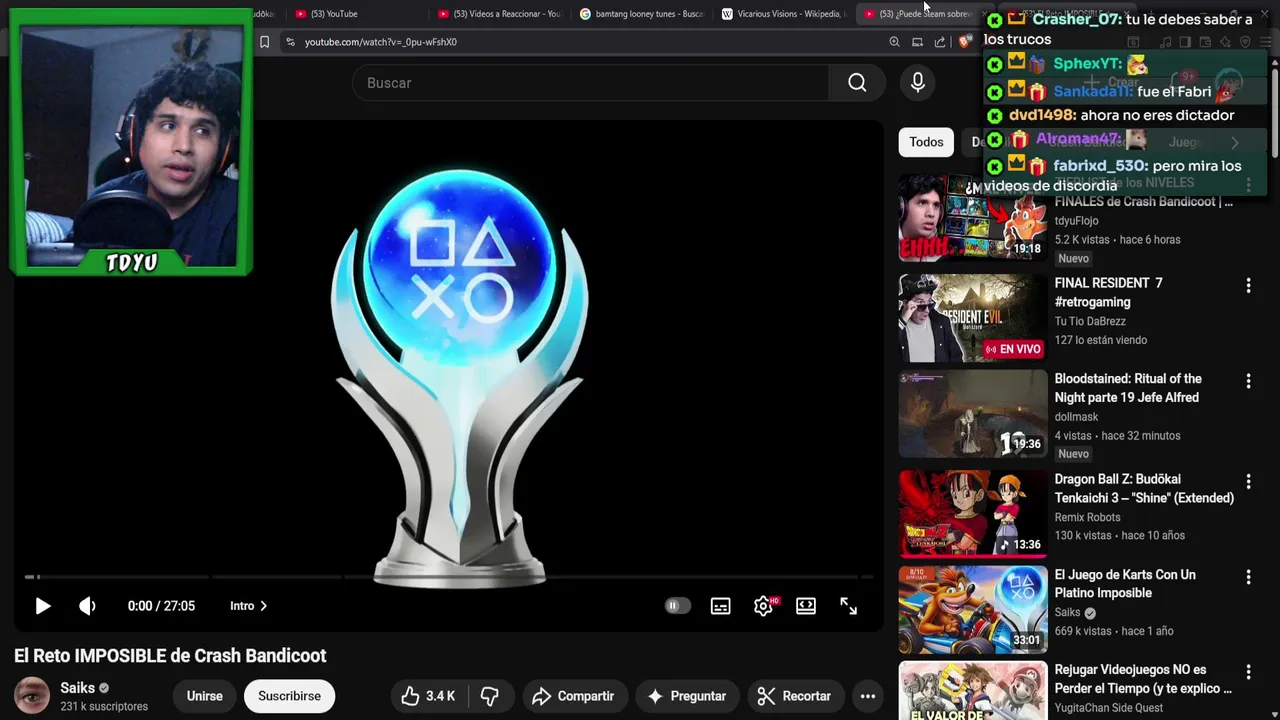Click the video title text
This screenshot has width=1280, height=720.
[170, 656]
